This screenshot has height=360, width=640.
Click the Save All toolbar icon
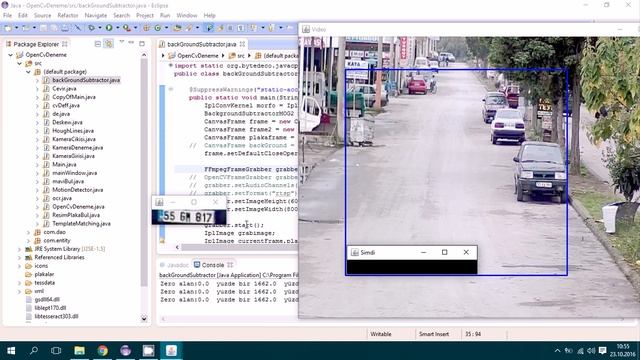tap(54, 28)
